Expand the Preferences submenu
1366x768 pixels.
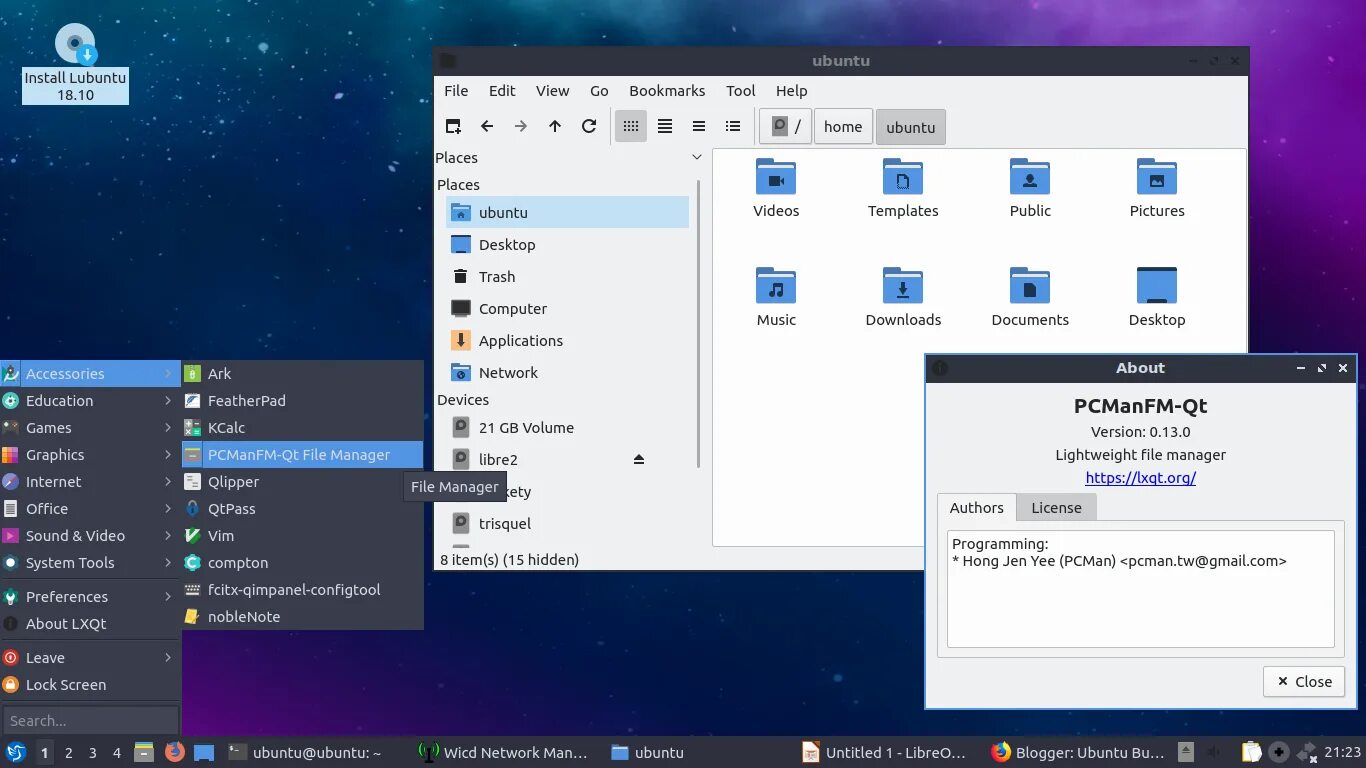click(x=90, y=596)
